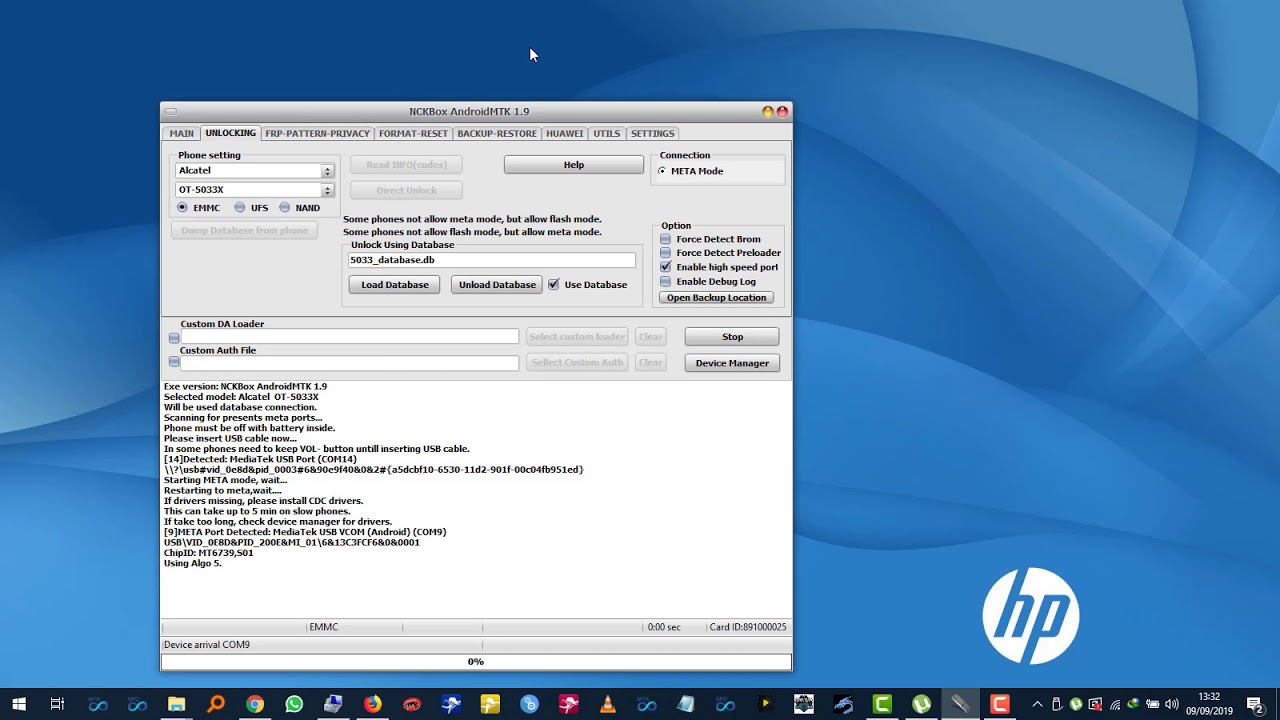The width and height of the screenshot is (1280, 720).
Task: Click the HP logo on the desktop
Action: click(x=1030, y=616)
